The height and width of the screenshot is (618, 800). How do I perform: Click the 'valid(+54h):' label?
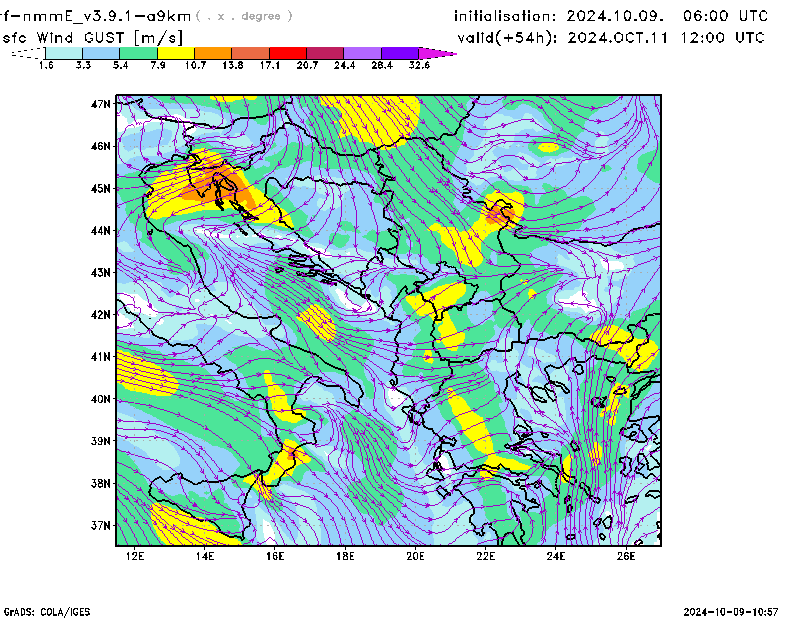click(508, 38)
